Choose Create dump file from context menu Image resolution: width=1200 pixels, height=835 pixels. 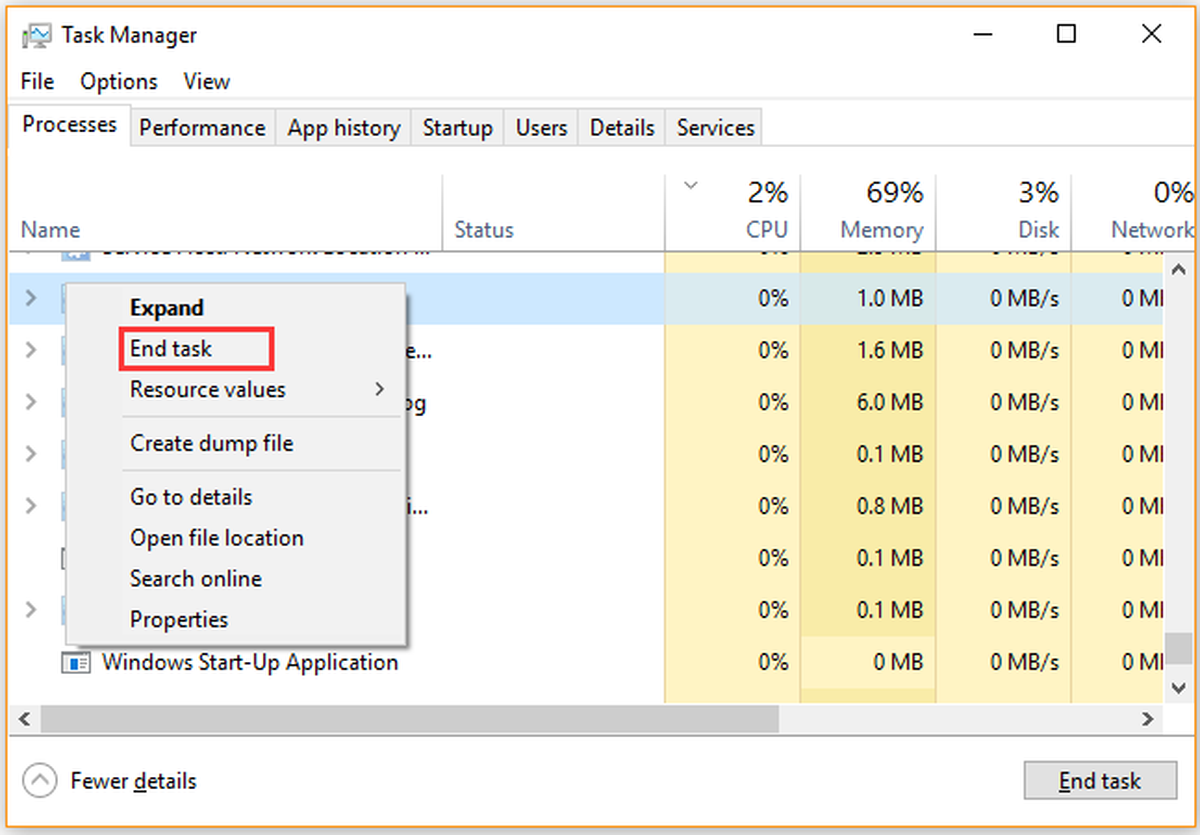211,443
